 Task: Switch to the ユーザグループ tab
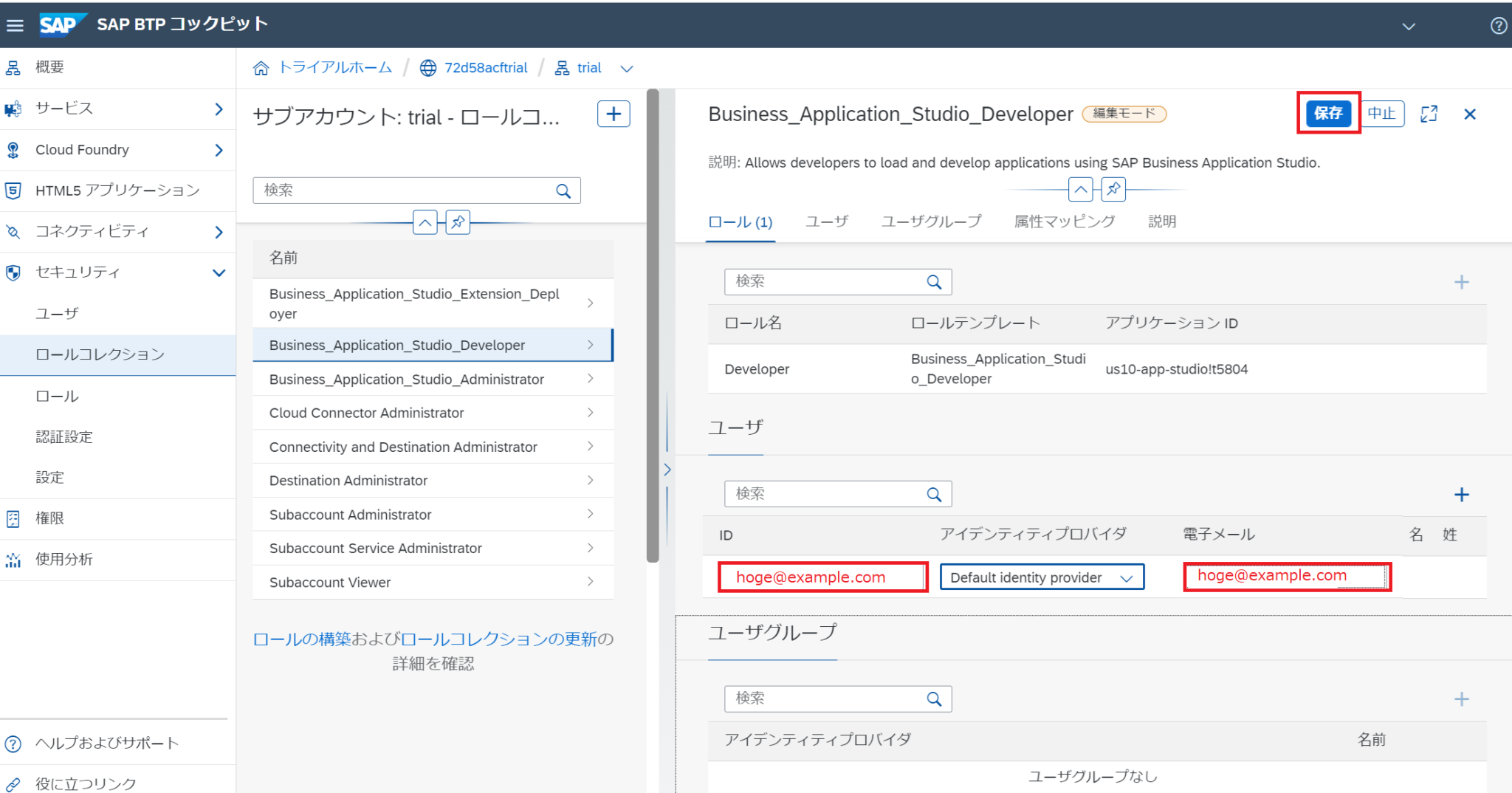[x=931, y=221]
